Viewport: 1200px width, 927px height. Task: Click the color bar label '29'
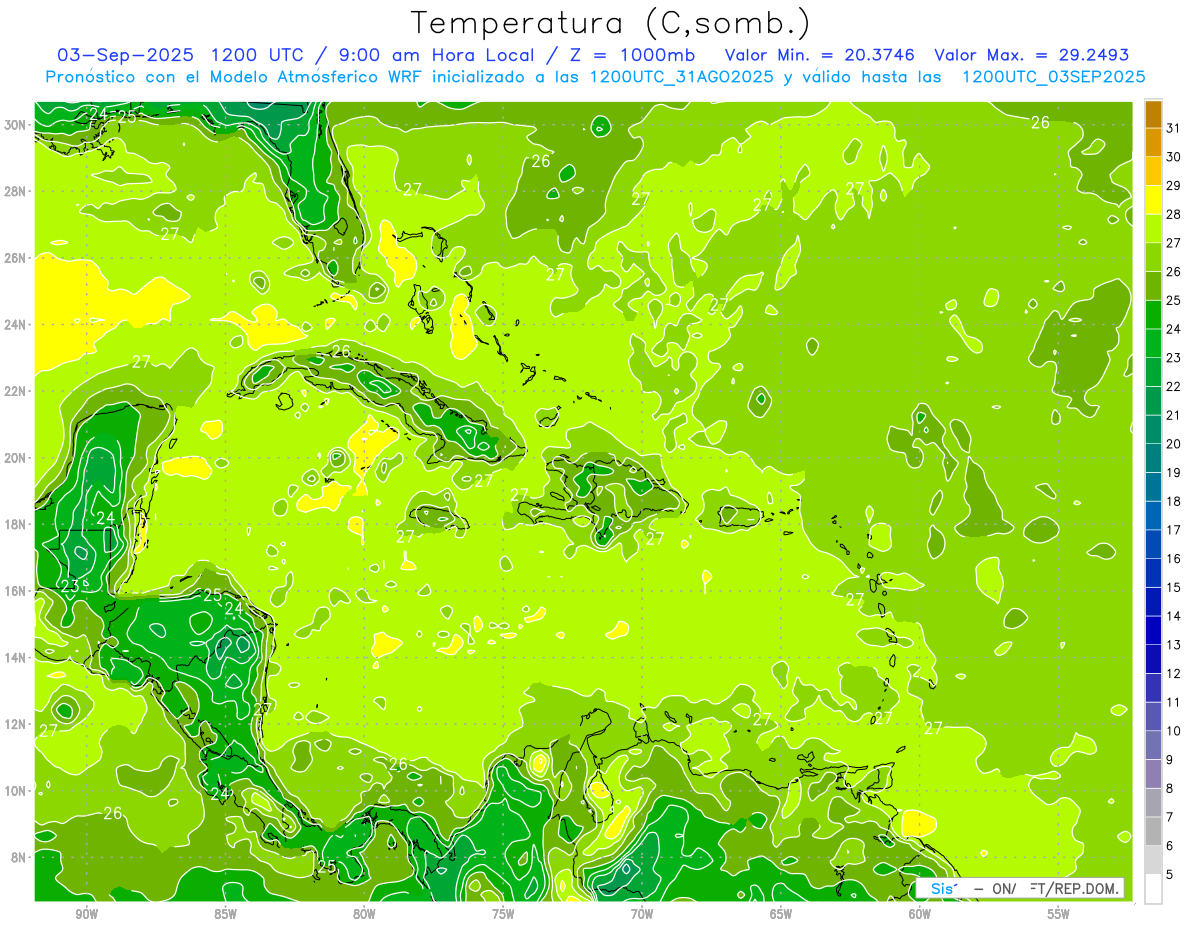pyautogui.click(x=1174, y=186)
